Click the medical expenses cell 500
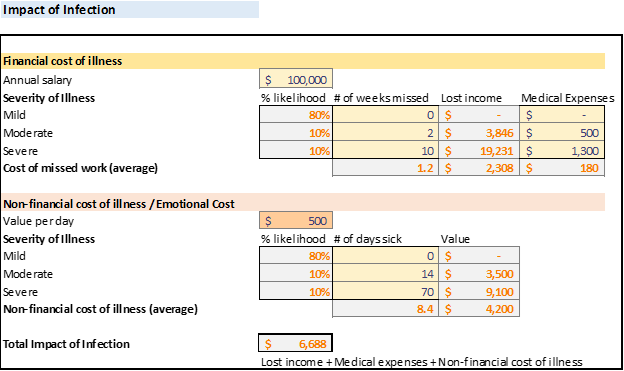624x371 pixels. [562, 133]
